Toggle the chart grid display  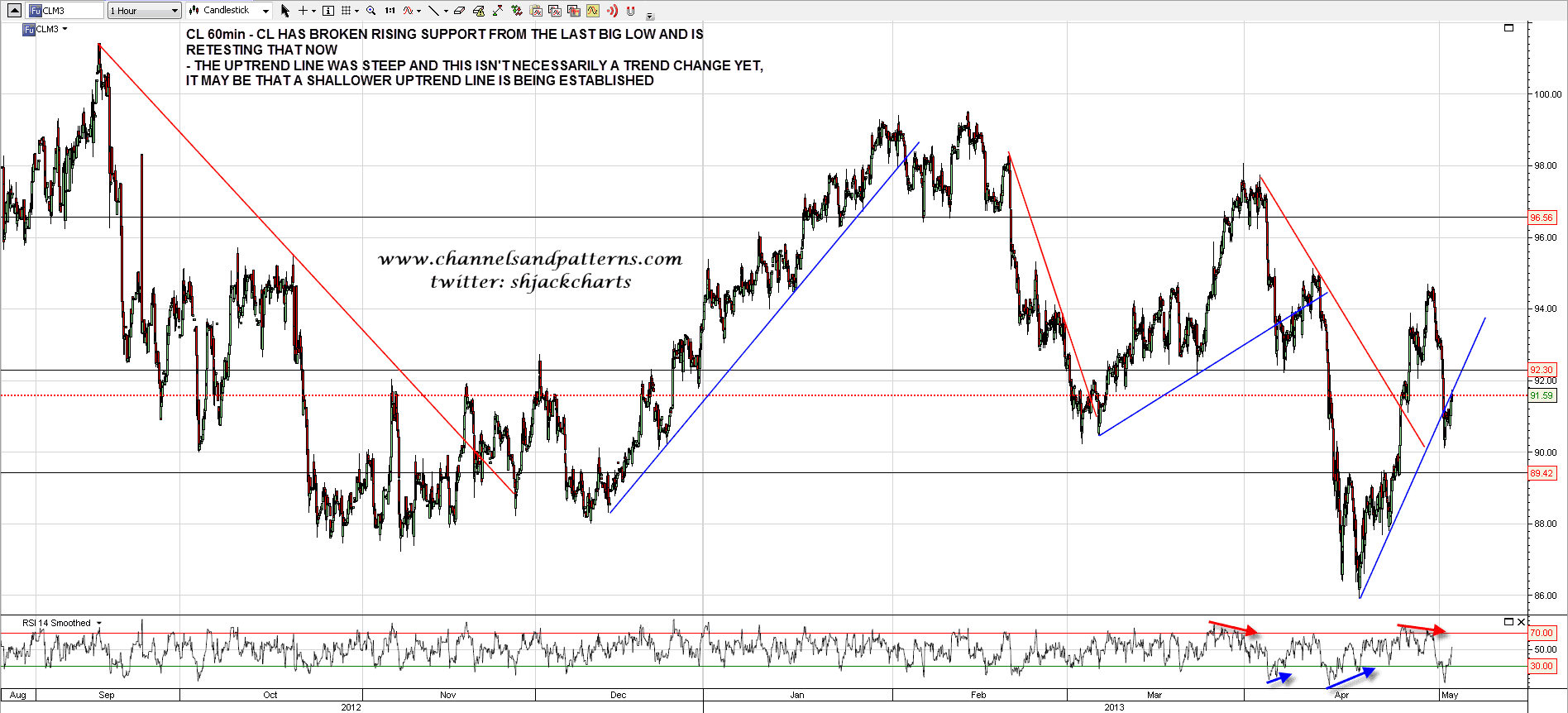[x=347, y=11]
